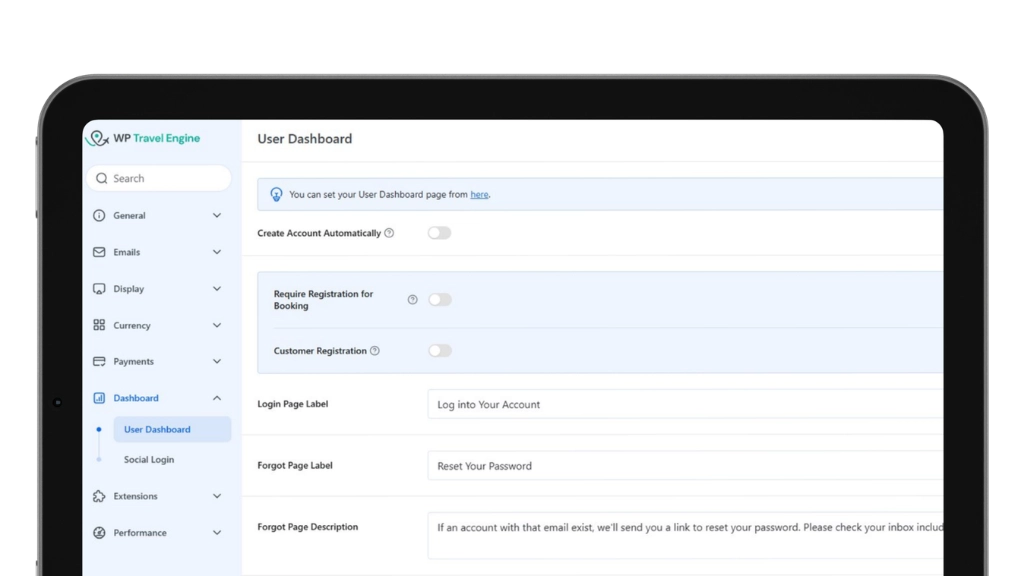This screenshot has height=576, width=1024.
Task: Toggle Require Registration for Booking switch
Action: click(439, 300)
